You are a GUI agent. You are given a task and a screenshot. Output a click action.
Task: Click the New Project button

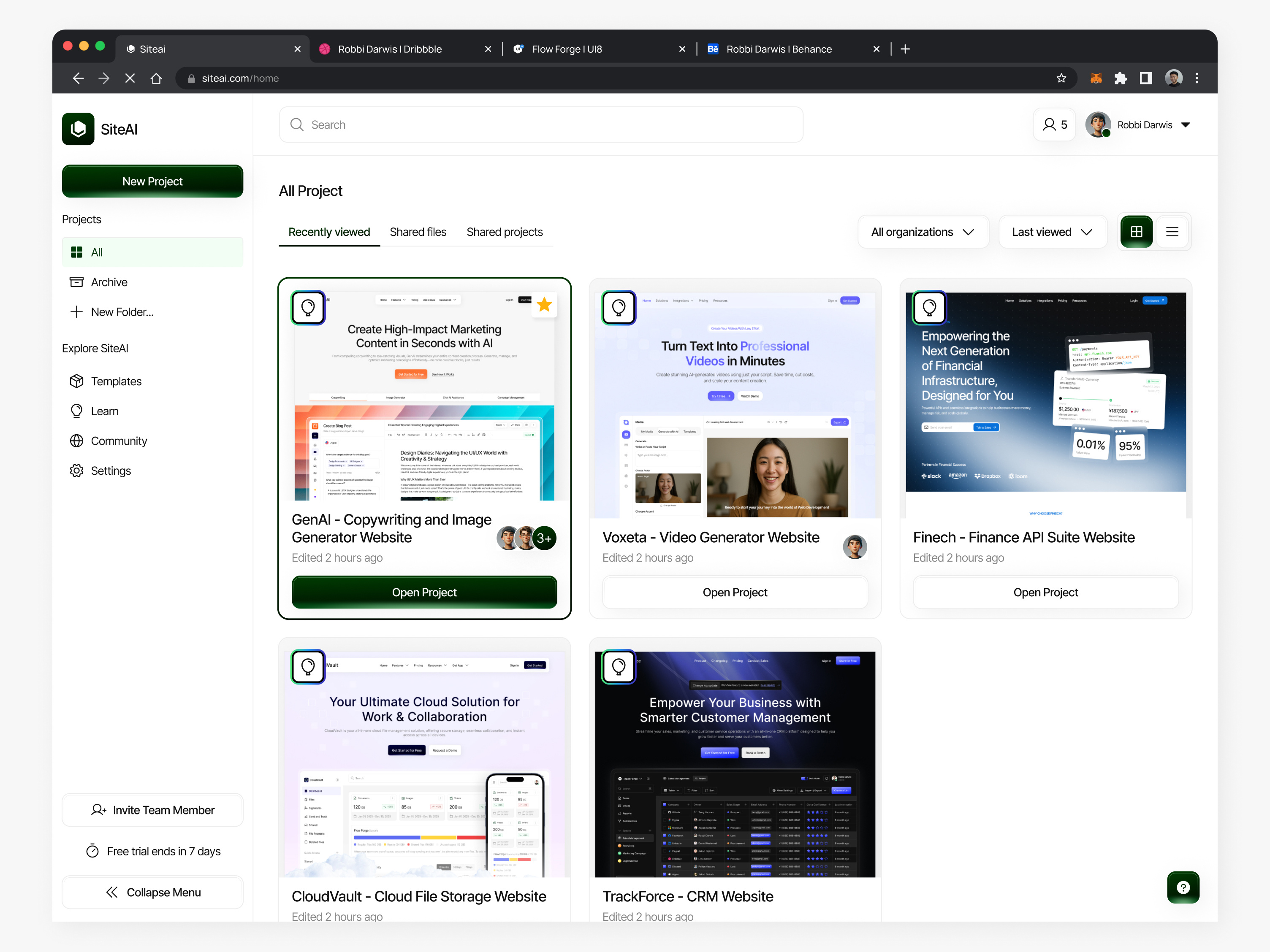tap(152, 181)
